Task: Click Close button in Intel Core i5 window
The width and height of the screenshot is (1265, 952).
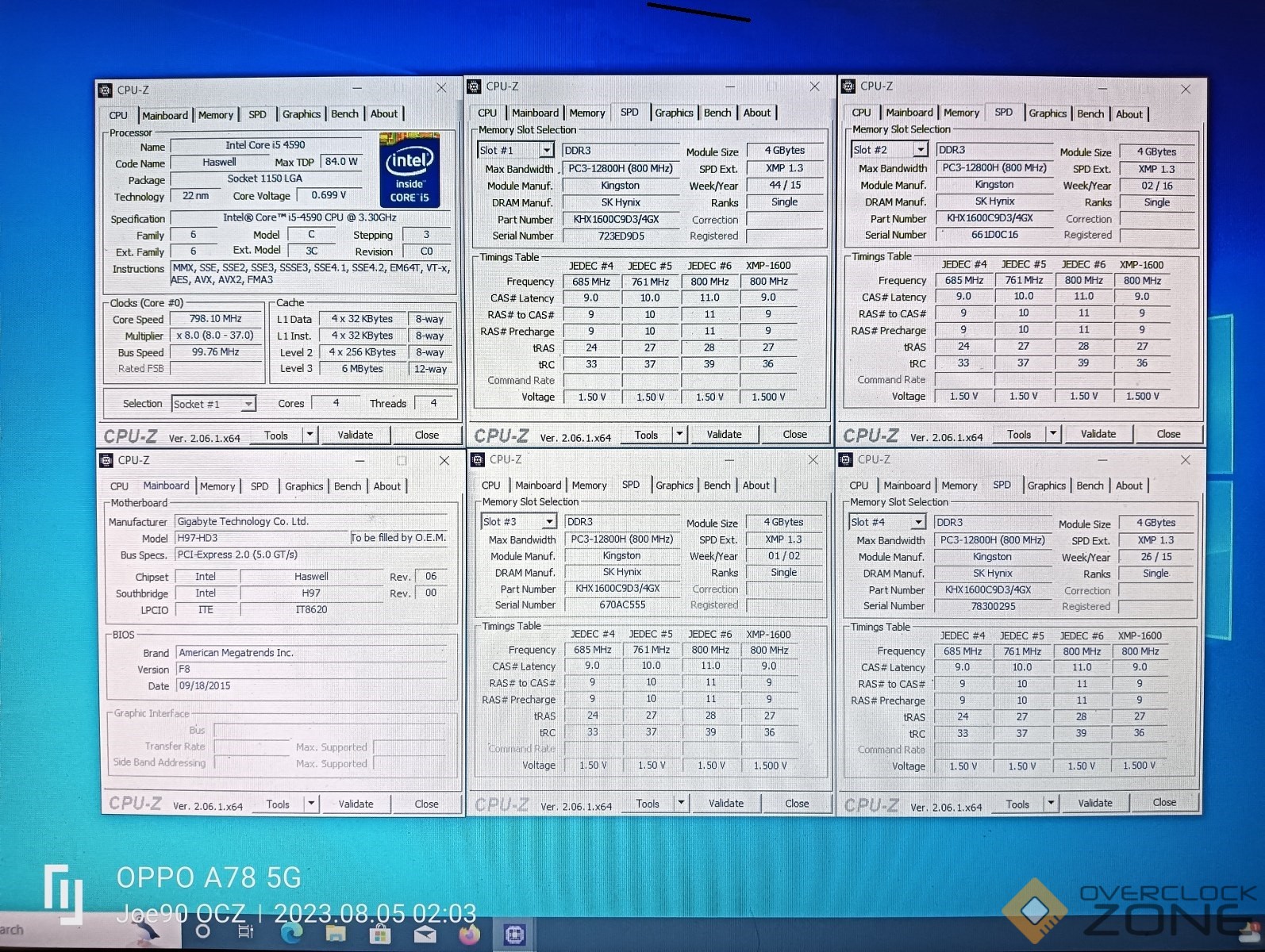Action: pos(427,435)
